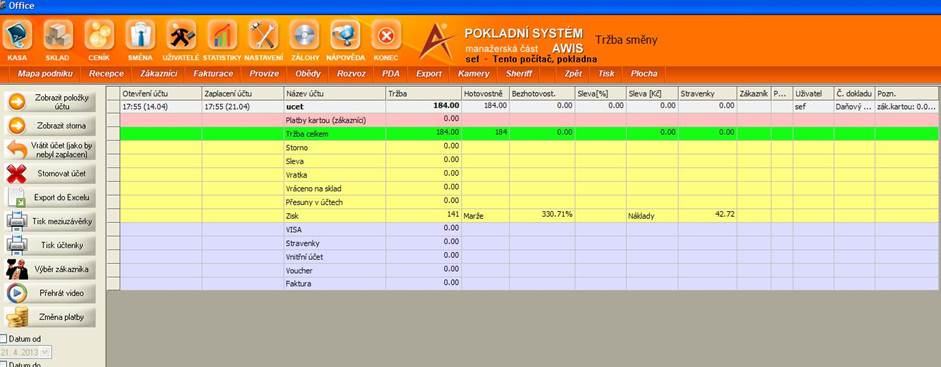Sort by the Tržba column header
This screenshot has height=367, width=941.
click(424, 94)
